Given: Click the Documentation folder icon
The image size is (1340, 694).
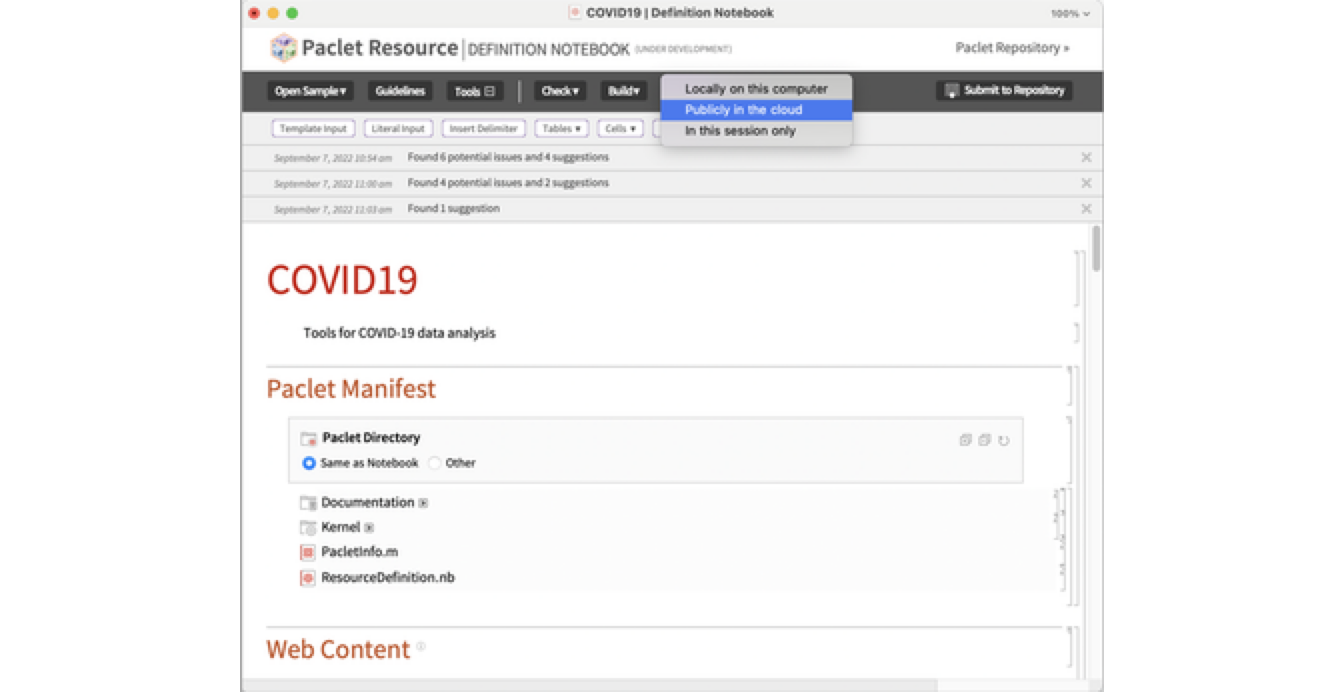Looking at the screenshot, I should [x=308, y=503].
